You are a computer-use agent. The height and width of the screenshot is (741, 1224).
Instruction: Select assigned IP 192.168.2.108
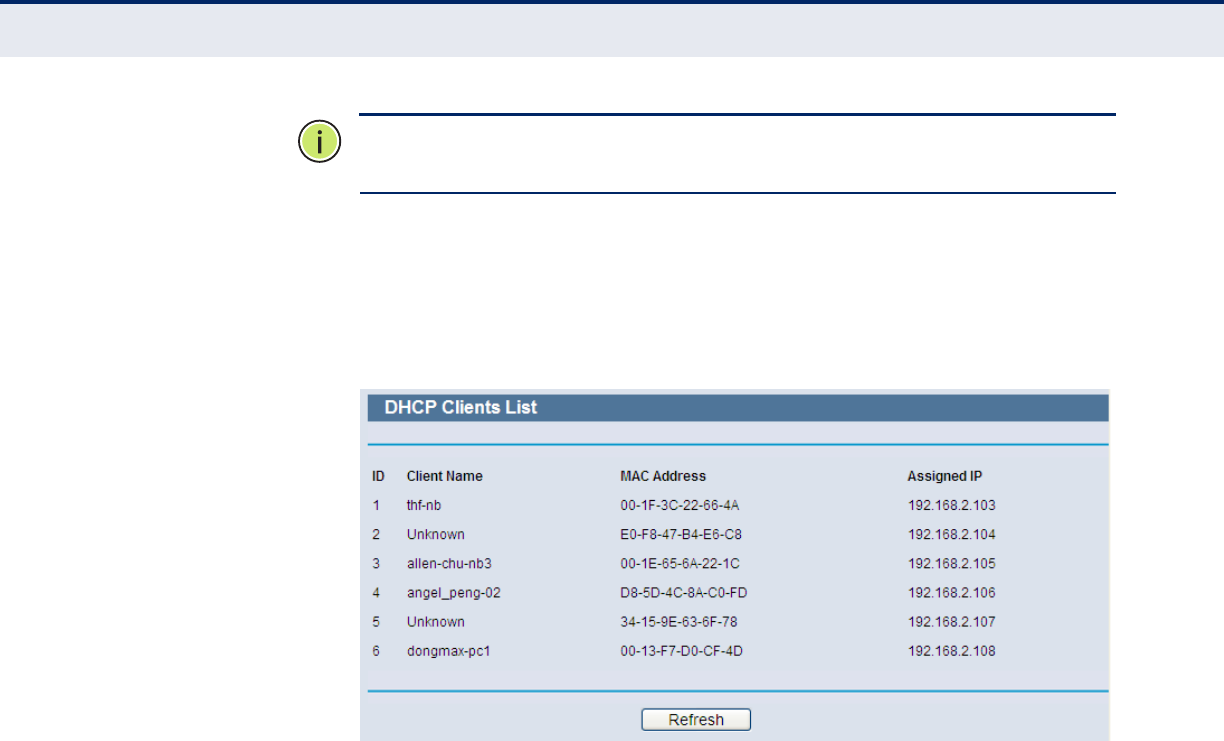tap(951, 651)
